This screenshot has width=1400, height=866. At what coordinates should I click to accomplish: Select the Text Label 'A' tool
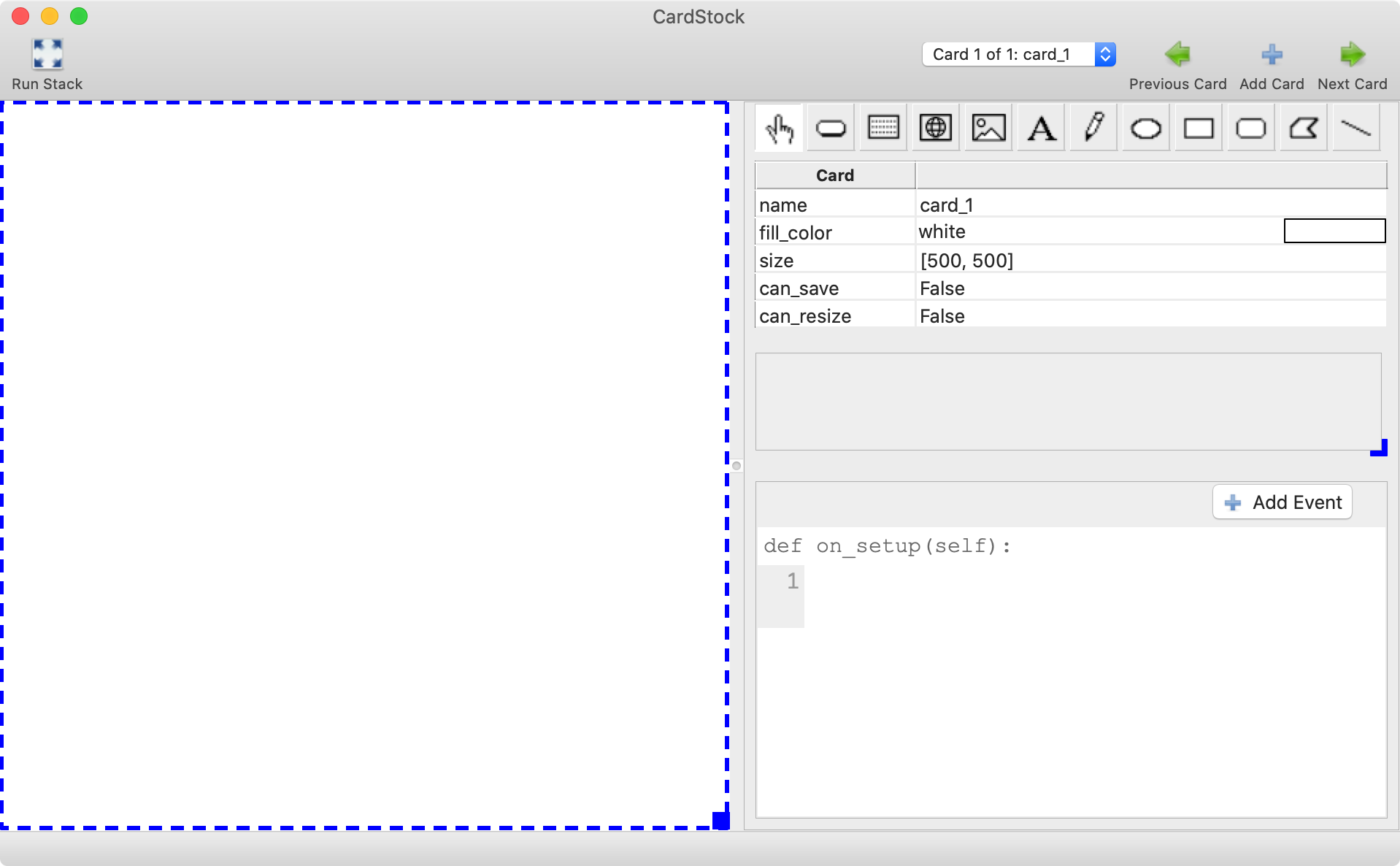point(1041,129)
